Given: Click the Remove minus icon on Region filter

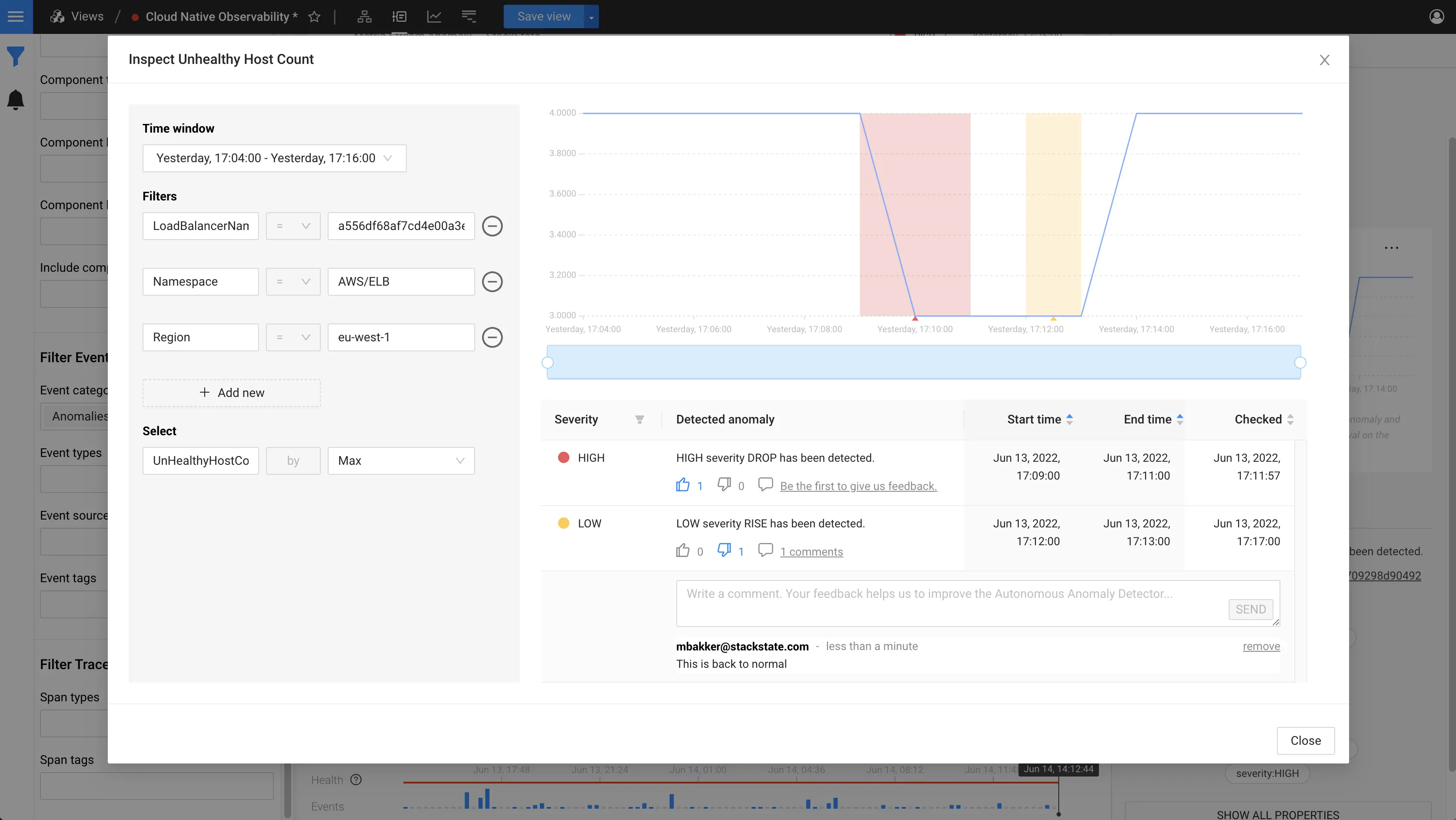Looking at the screenshot, I should click(492, 337).
